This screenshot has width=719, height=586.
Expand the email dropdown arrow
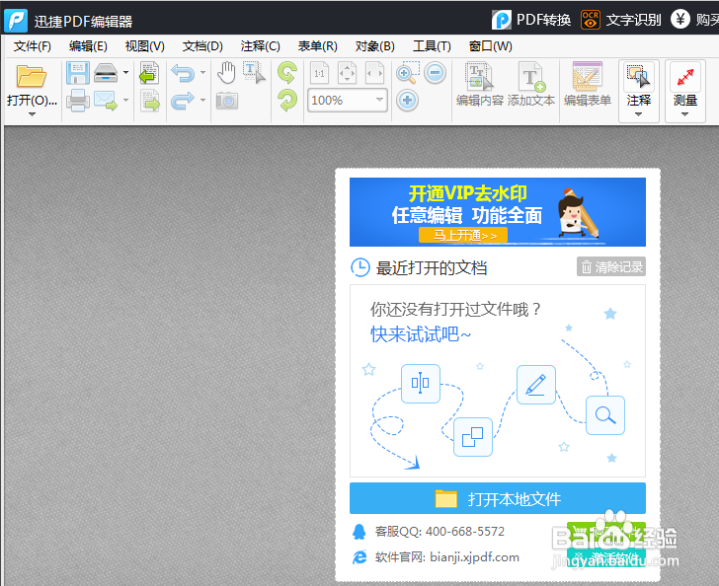(x=126, y=100)
